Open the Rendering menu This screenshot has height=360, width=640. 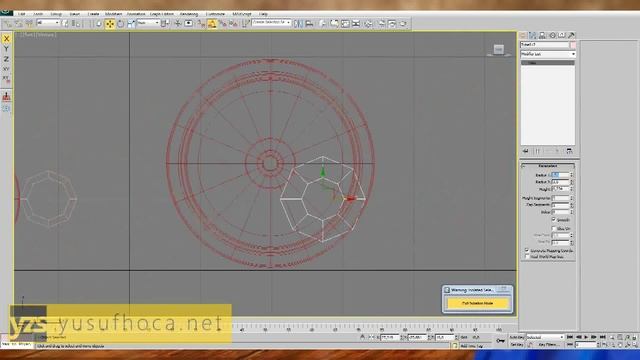click(x=189, y=14)
